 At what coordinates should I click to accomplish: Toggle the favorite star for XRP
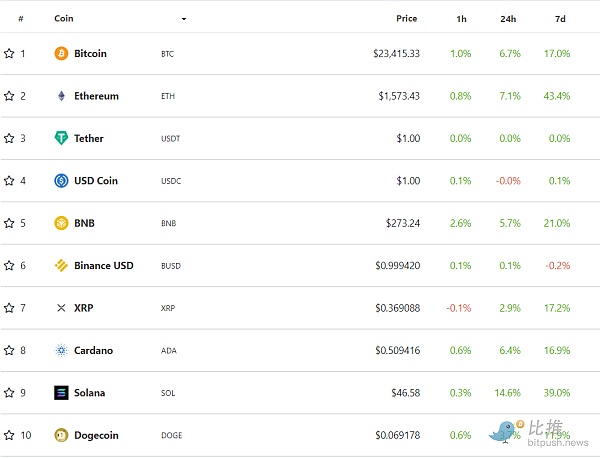9,308
